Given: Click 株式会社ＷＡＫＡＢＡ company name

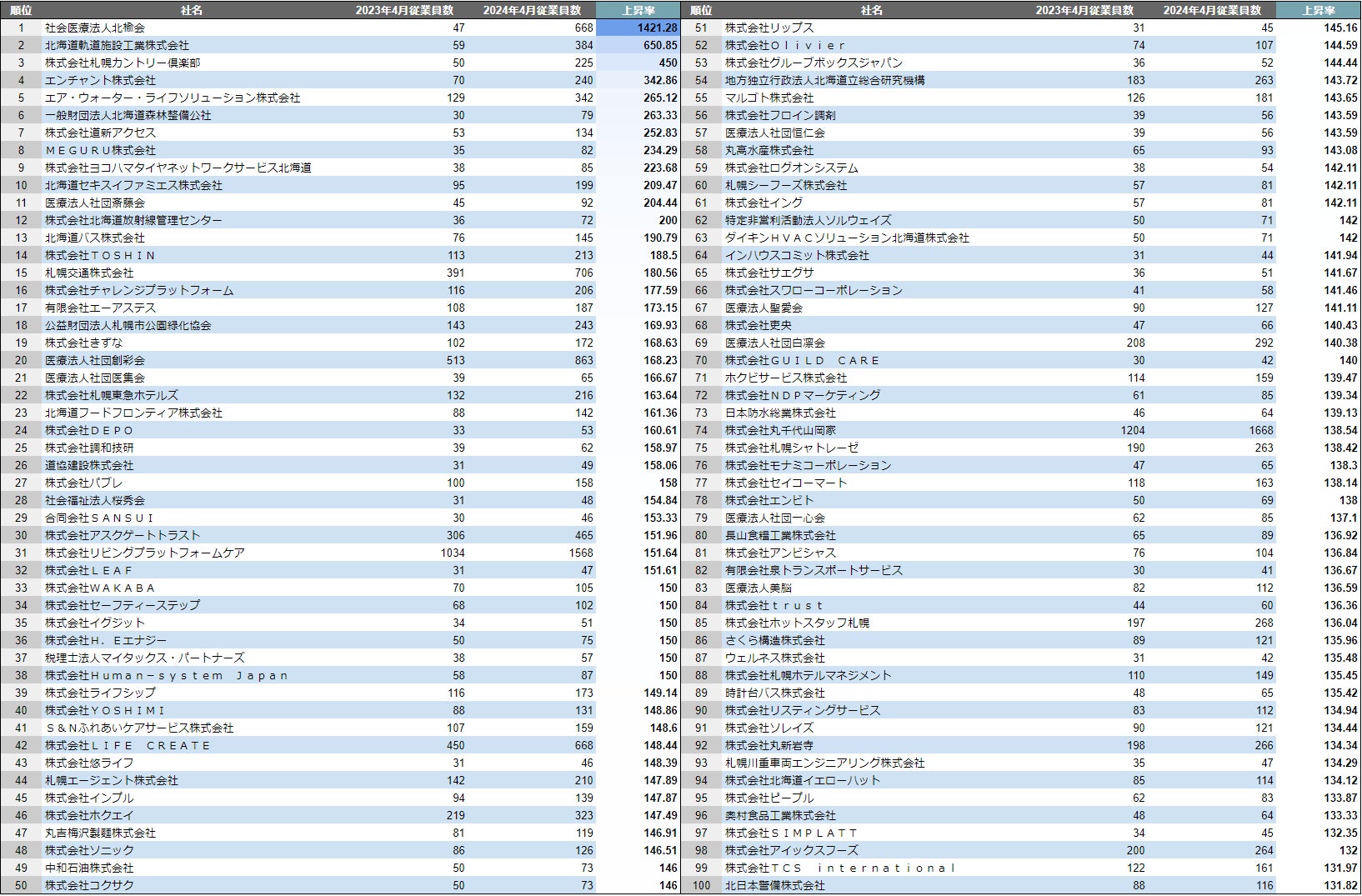Looking at the screenshot, I should [x=100, y=588].
